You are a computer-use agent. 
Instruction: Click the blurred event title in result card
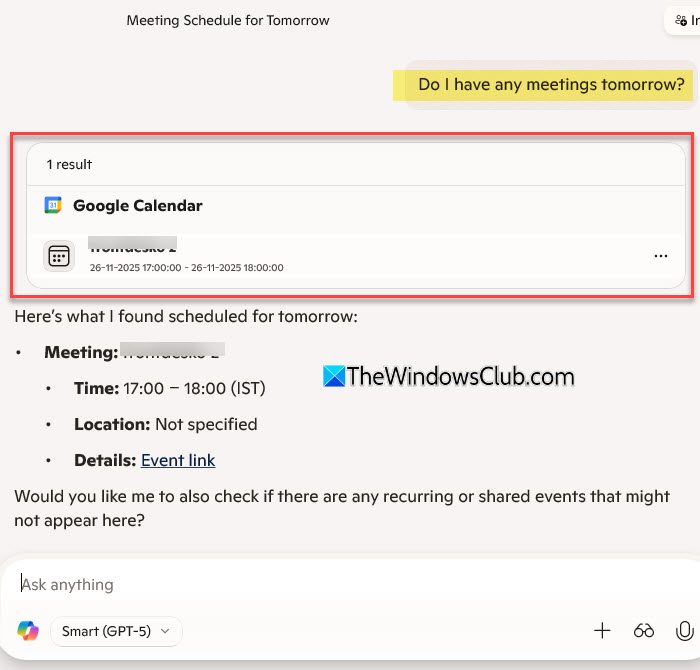click(133, 245)
